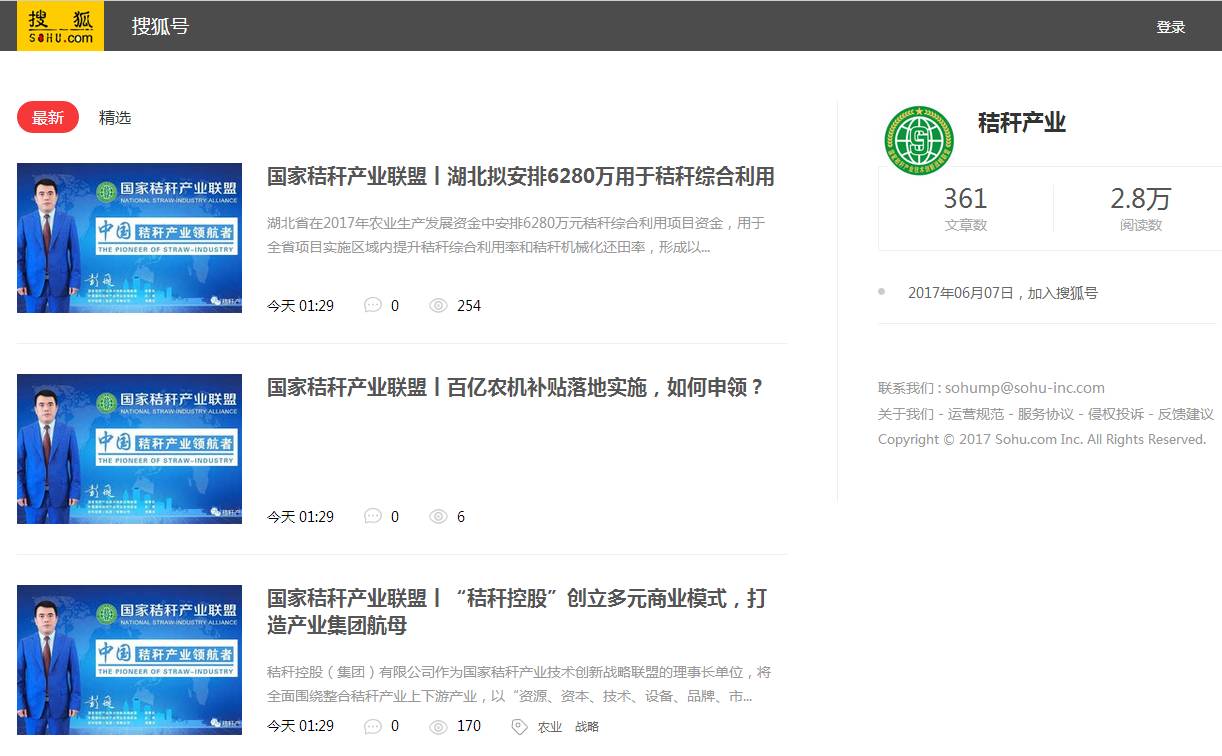Select the 361 文章数 statistic
Viewport: 1222px width, 756px height.
click(965, 208)
